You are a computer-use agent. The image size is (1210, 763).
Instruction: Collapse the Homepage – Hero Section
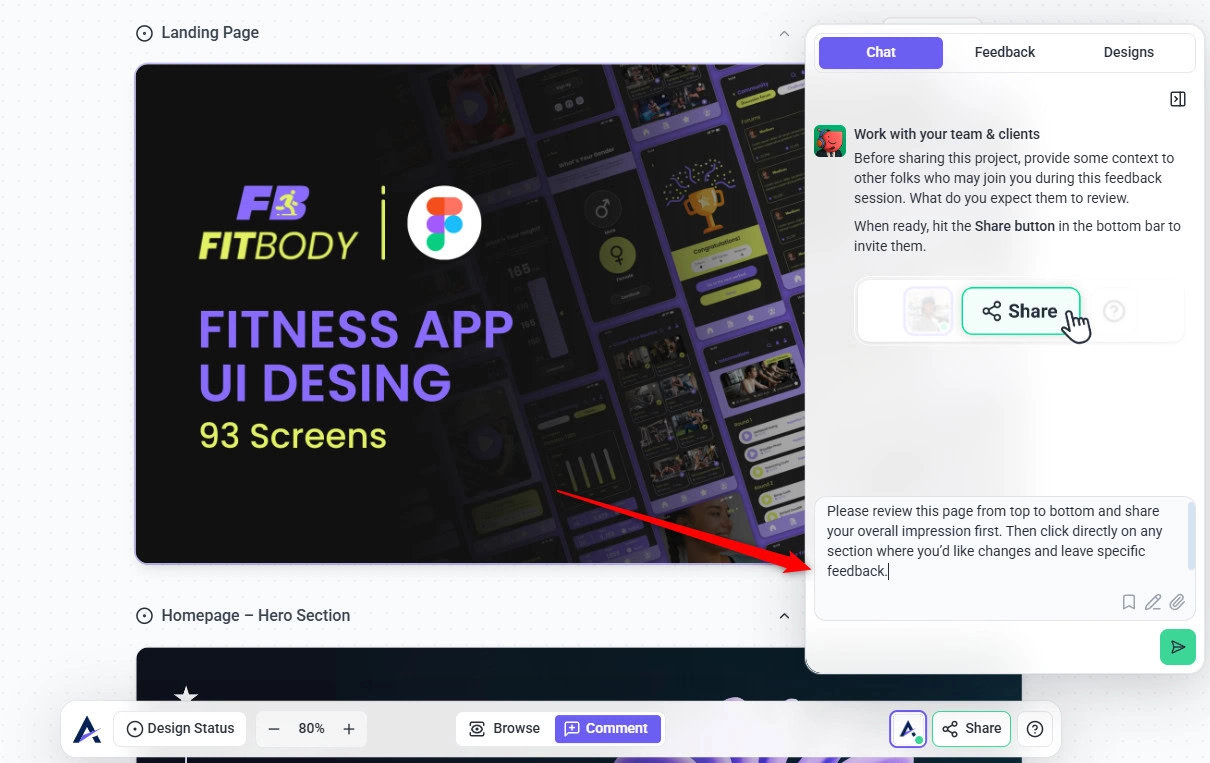784,616
